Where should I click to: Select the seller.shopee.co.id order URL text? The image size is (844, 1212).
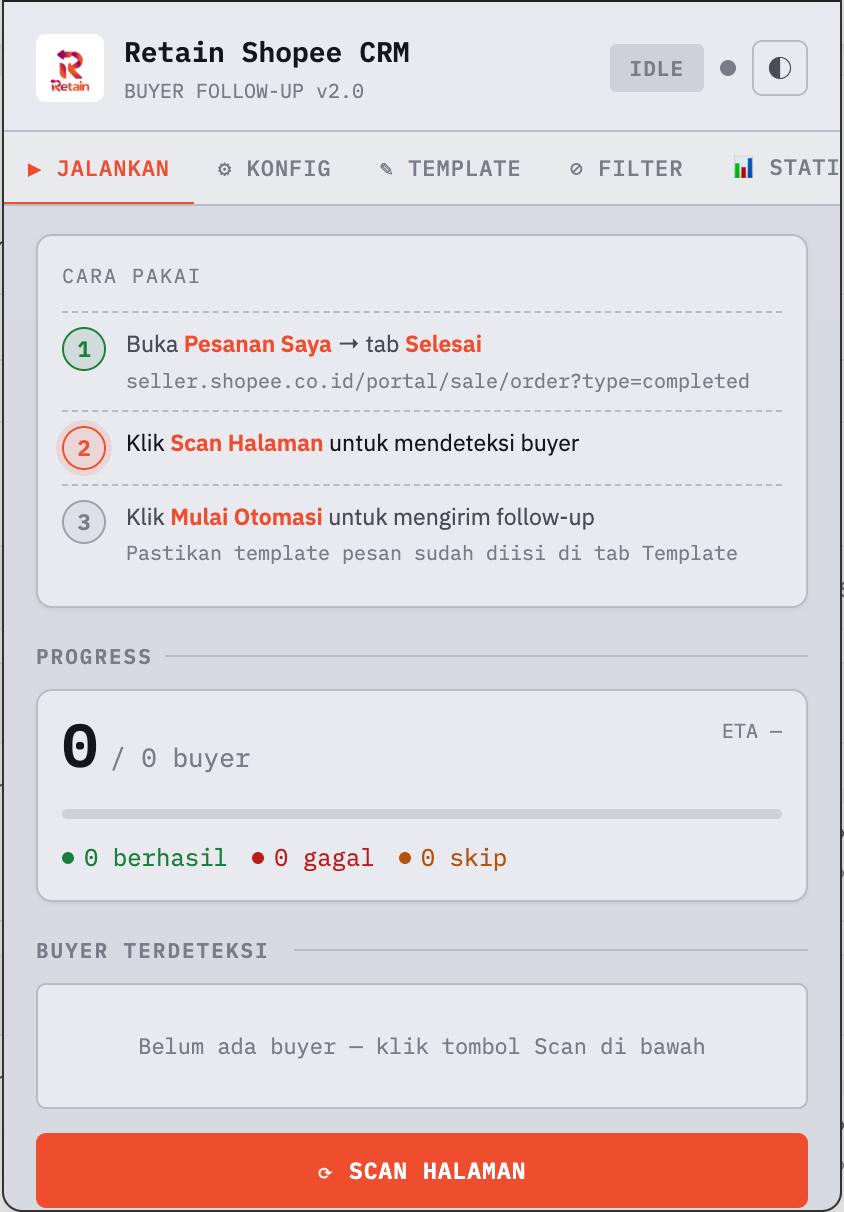tap(437, 381)
